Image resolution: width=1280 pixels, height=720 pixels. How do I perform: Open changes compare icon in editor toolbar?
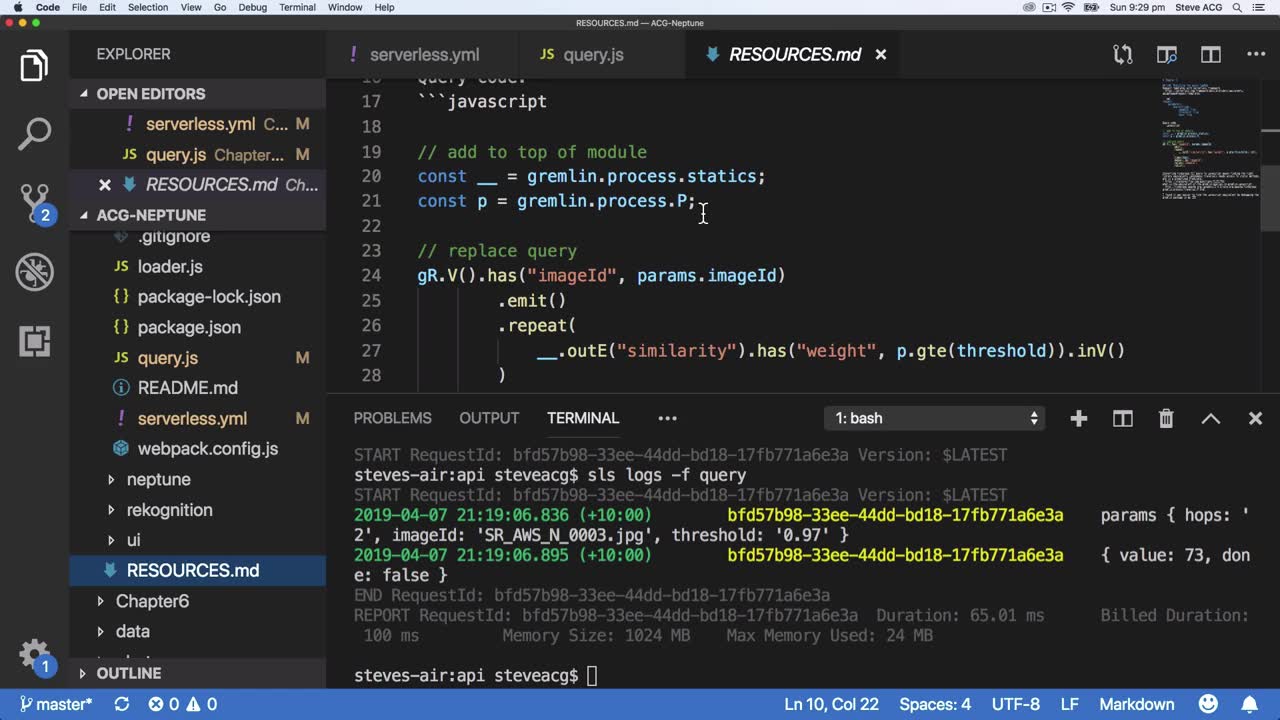[1123, 55]
